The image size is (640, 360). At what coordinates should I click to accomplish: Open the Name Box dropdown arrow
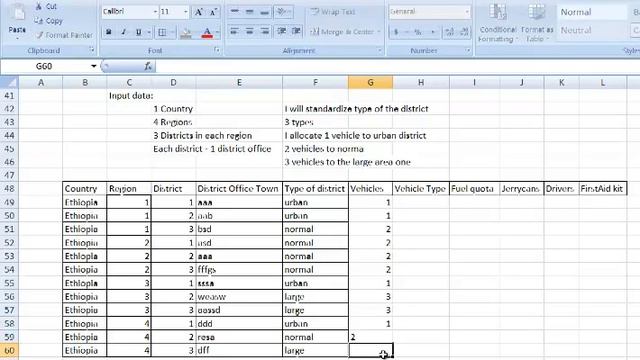click(93, 66)
